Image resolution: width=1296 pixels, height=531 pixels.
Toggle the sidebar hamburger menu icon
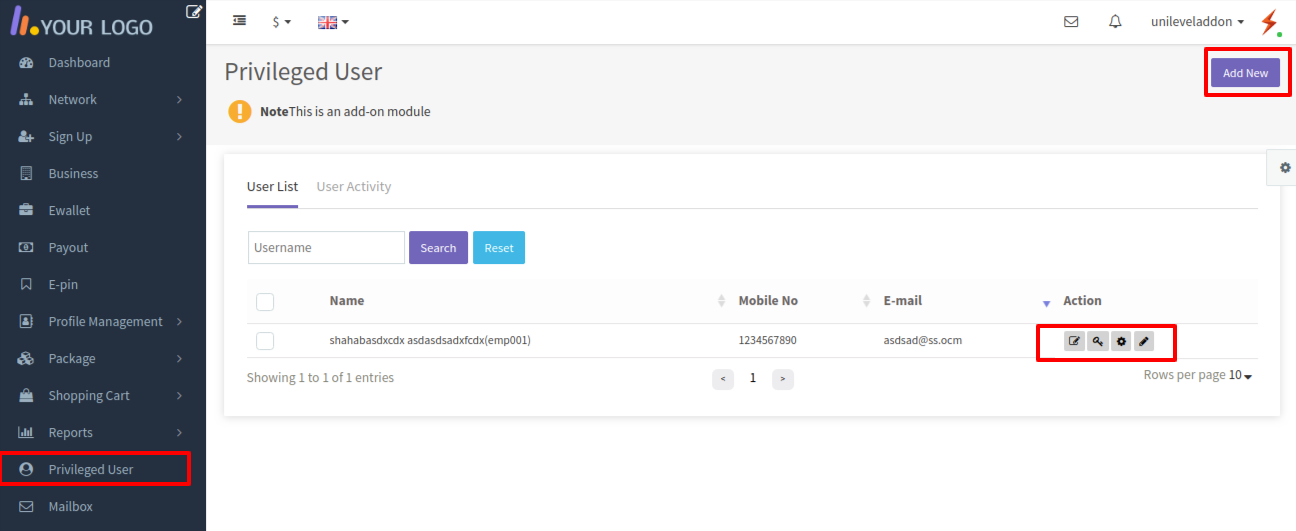click(x=239, y=20)
